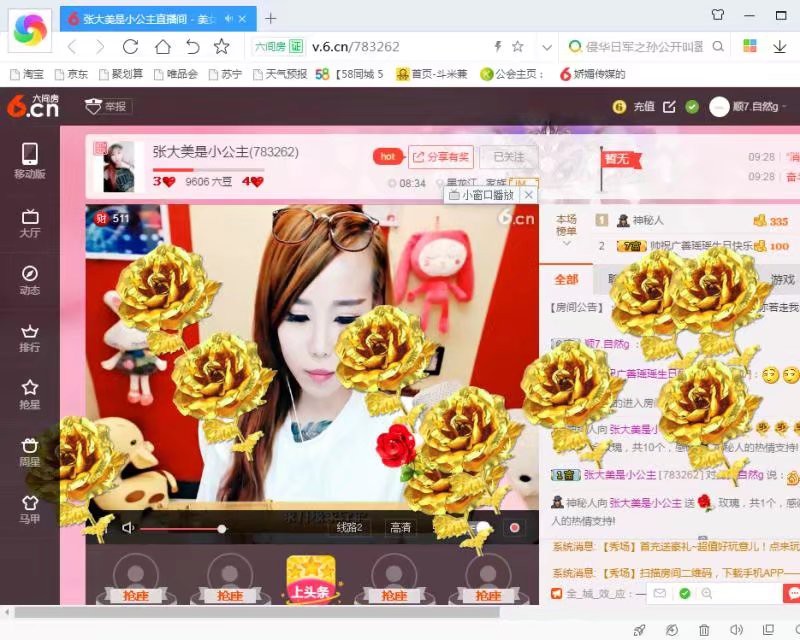Viewport: 800px width, 640px height.
Task: Select the 全部 chat tab
Action: (x=566, y=280)
